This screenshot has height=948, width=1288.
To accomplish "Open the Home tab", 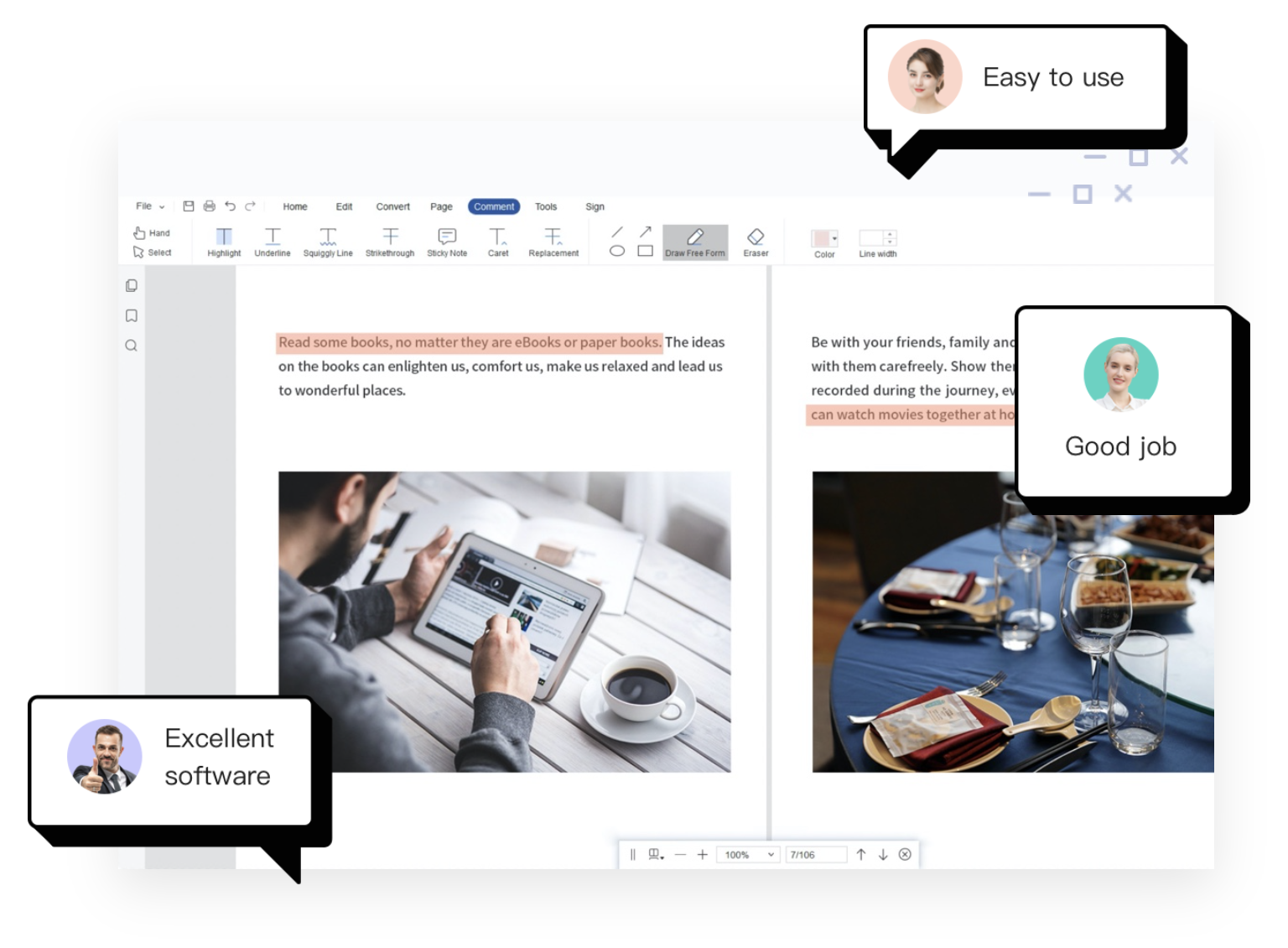I will [295, 206].
